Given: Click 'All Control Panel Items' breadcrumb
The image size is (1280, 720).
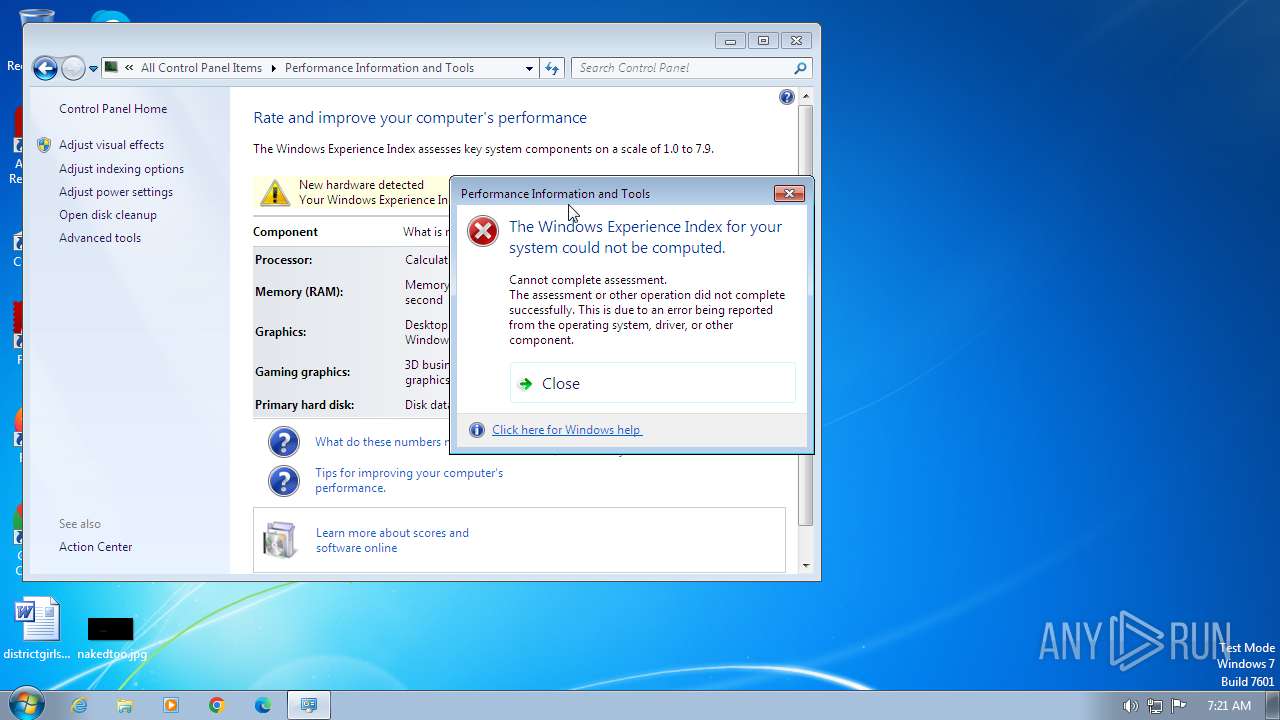Looking at the screenshot, I should (201, 68).
